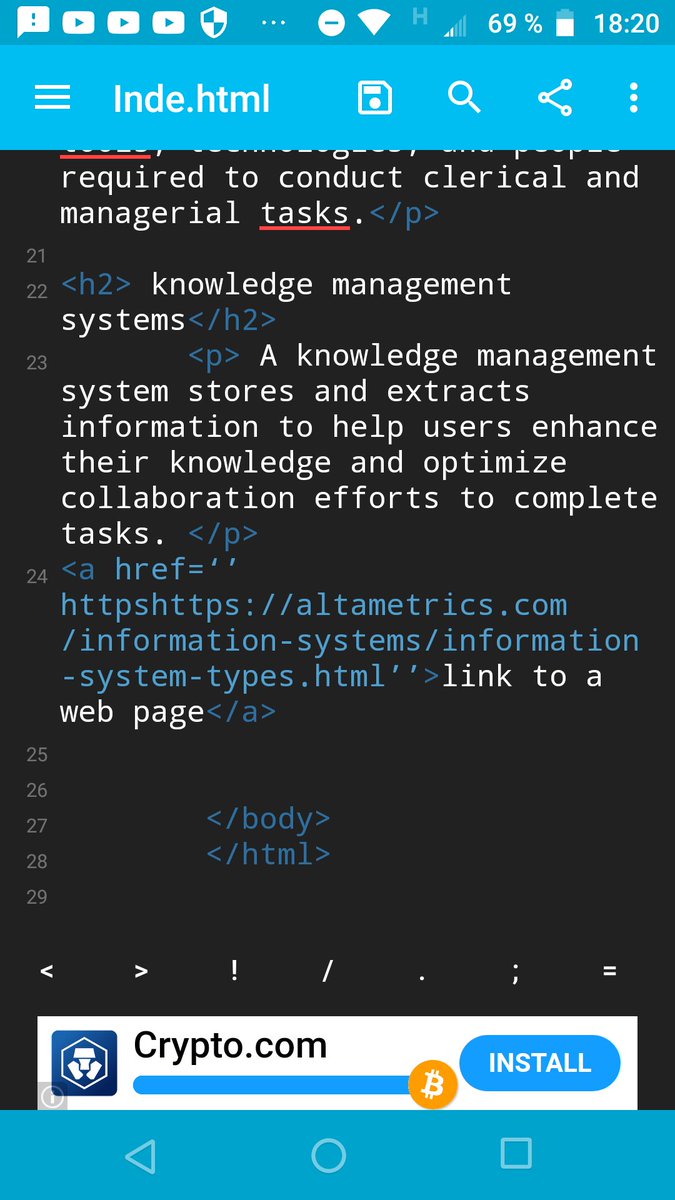This screenshot has width=675, height=1200.
Task: Insert the period symbol key
Action: coord(421,977)
